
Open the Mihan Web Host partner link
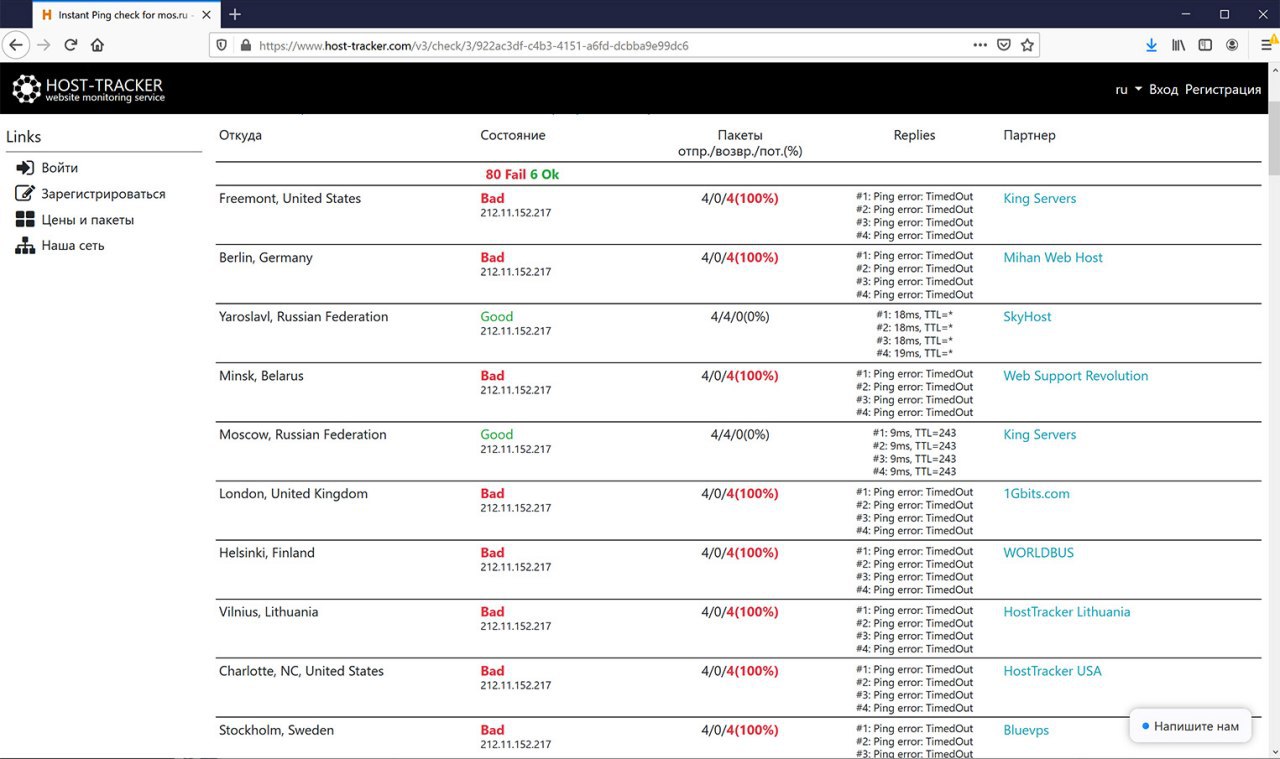click(x=1053, y=257)
